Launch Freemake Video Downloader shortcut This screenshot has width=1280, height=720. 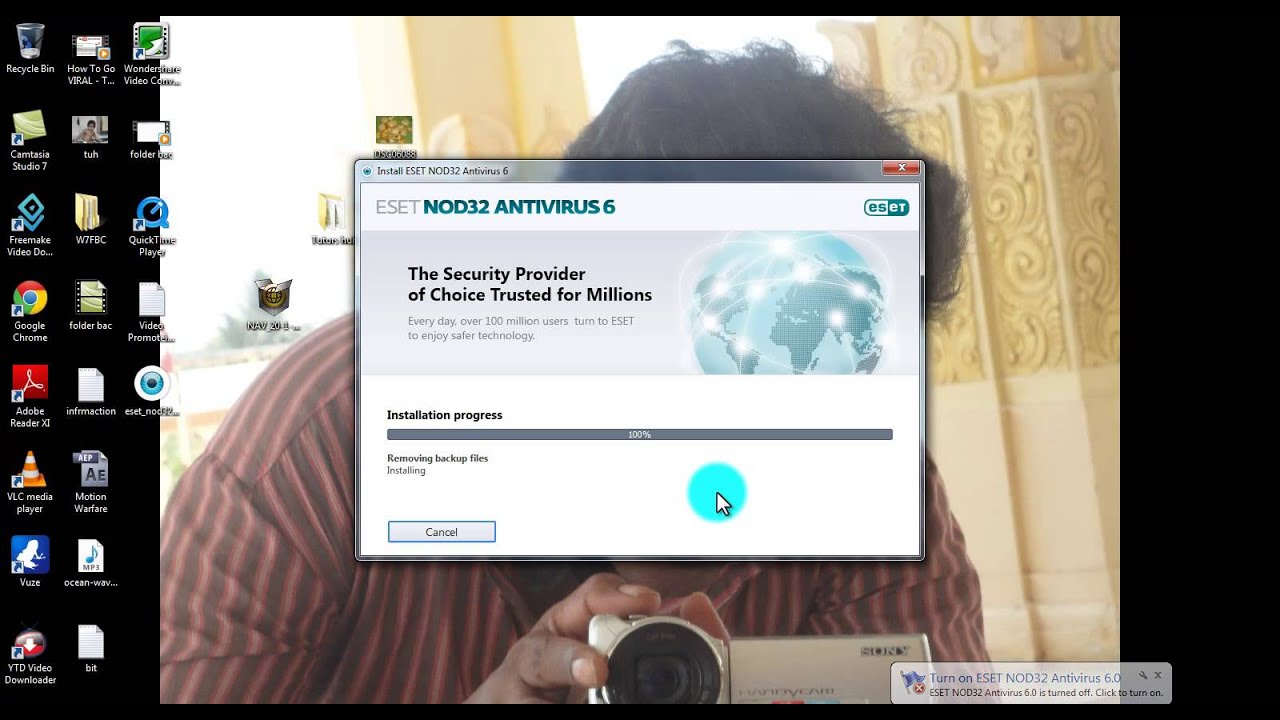(30, 226)
